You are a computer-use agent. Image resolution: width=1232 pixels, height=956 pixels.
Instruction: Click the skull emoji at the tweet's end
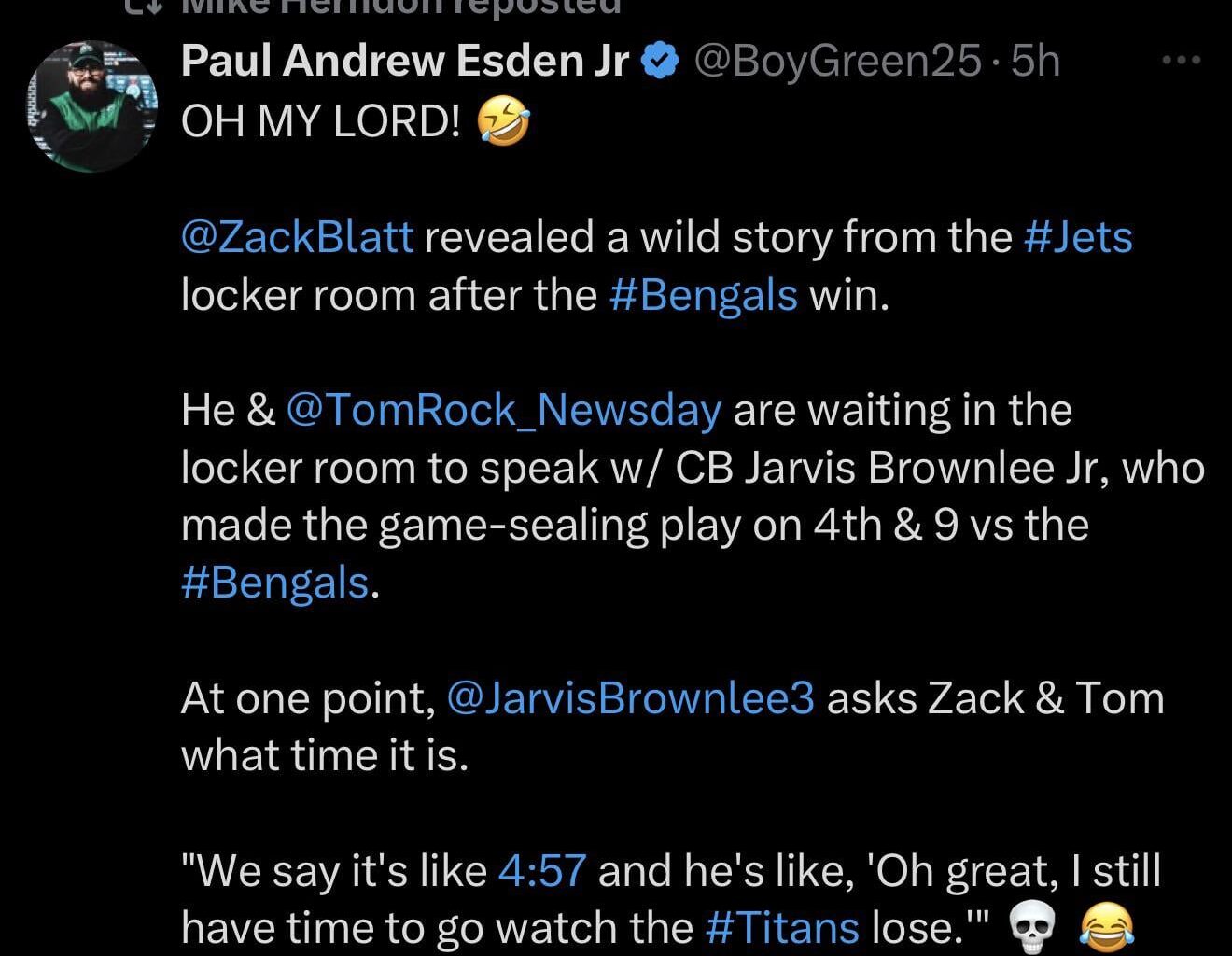pos(1032,928)
